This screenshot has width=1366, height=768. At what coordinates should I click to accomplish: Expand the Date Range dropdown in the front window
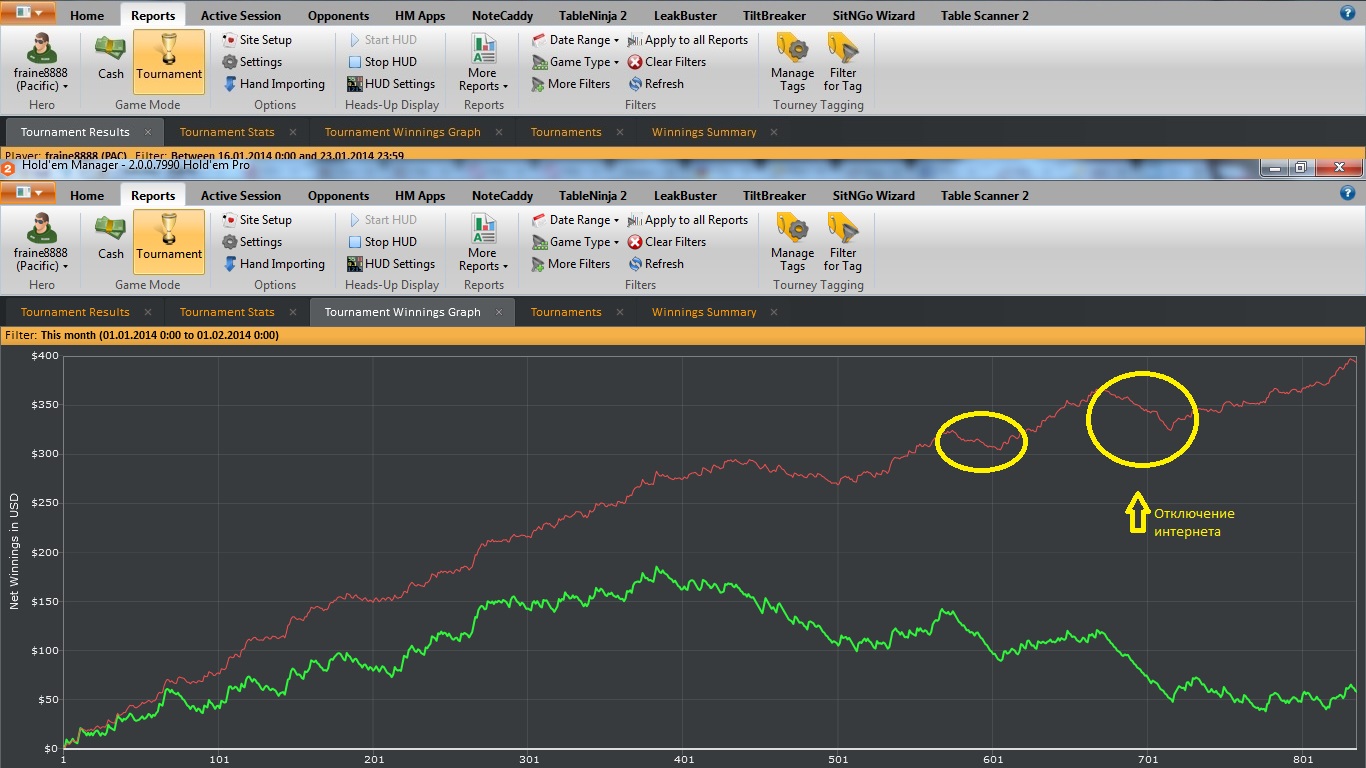(x=575, y=220)
